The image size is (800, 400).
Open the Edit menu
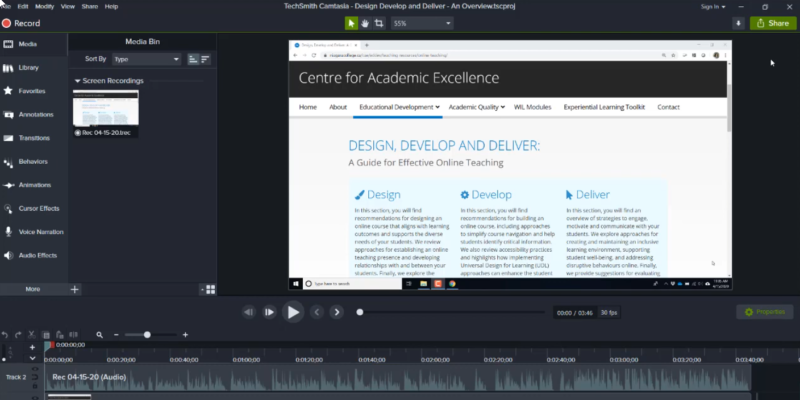(x=23, y=7)
